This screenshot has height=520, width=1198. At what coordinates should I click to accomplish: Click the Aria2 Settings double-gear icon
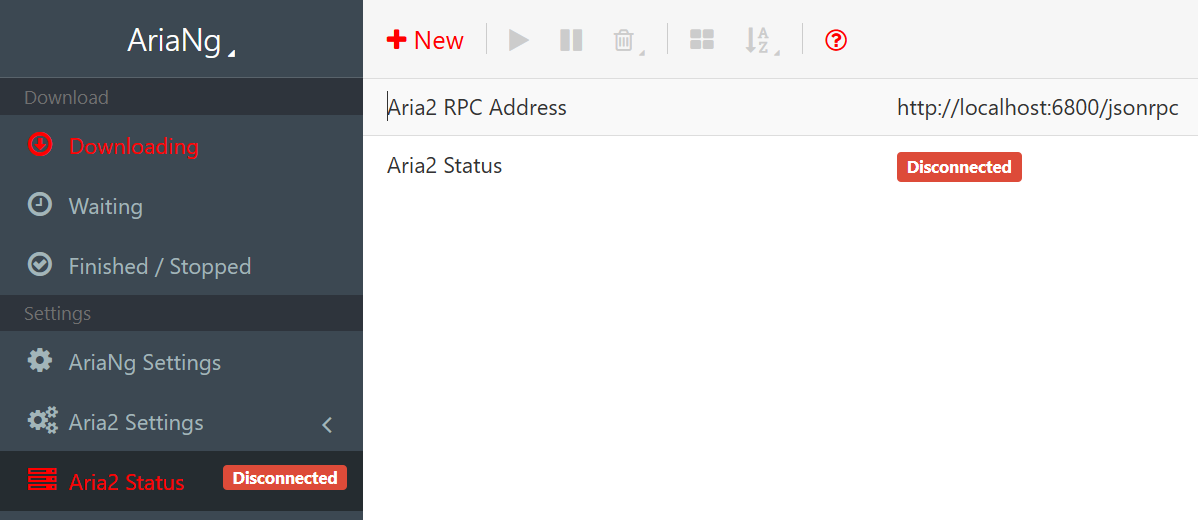(x=43, y=421)
